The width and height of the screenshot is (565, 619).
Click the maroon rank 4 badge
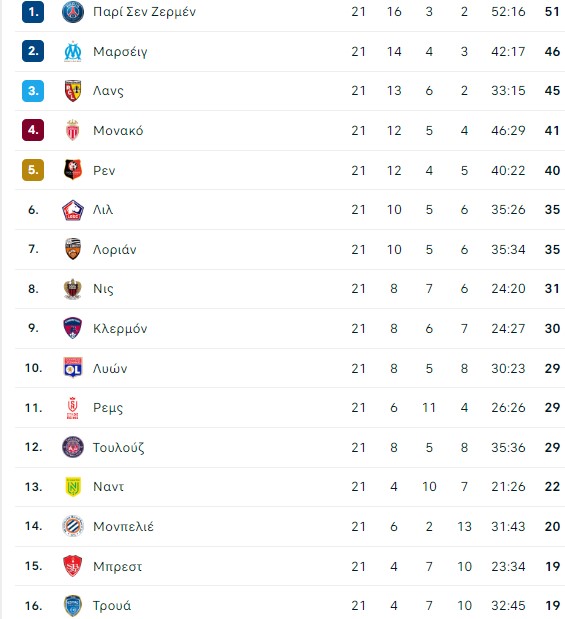click(33, 130)
